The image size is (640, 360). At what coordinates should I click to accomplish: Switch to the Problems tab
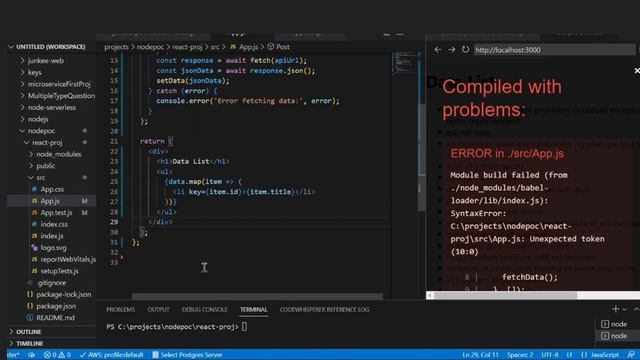[120, 309]
